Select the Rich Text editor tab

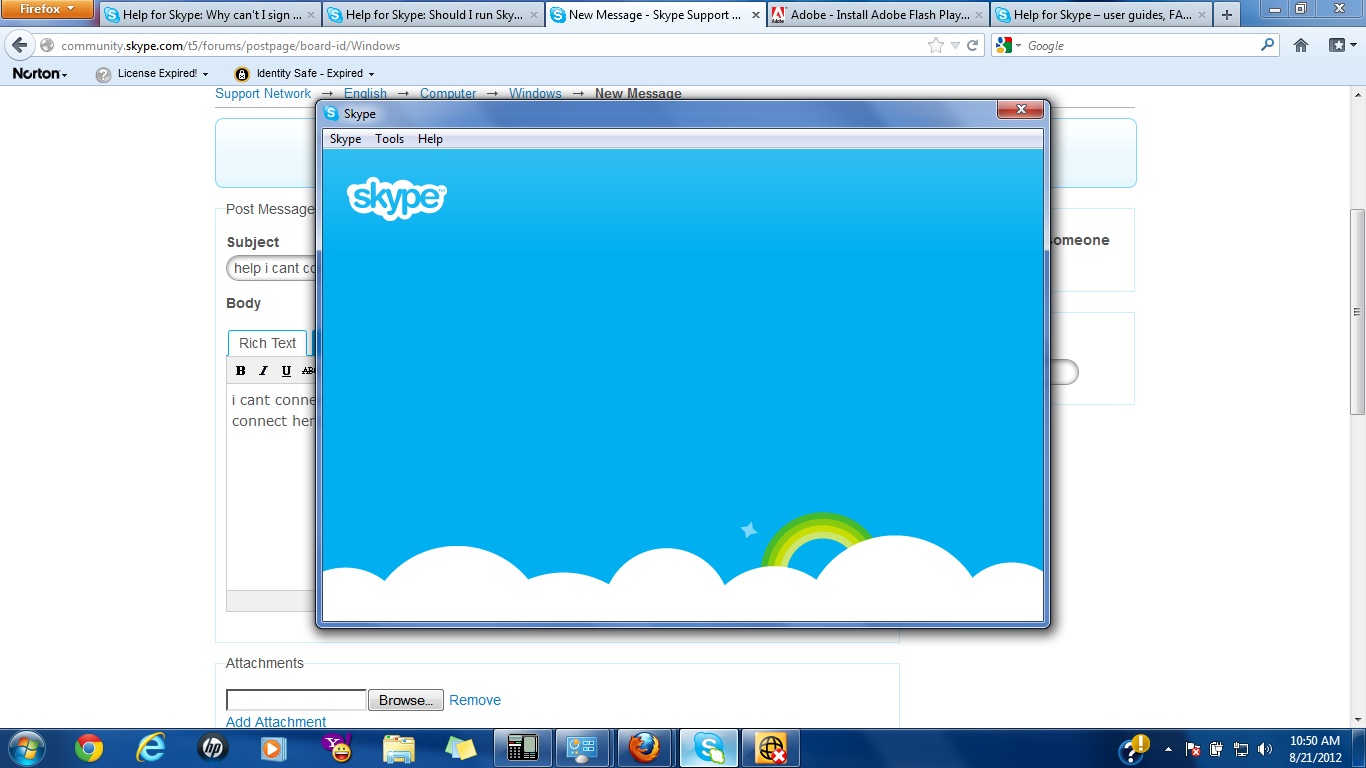267,343
